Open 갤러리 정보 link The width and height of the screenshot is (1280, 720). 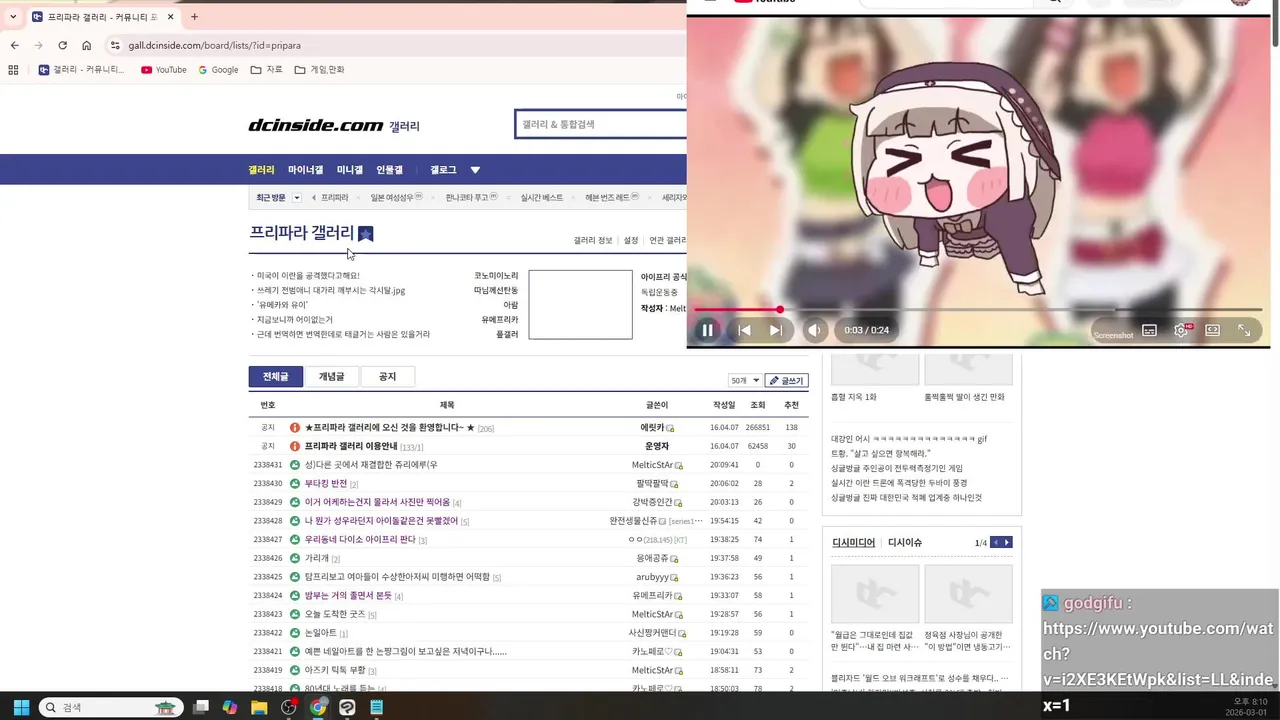(593, 240)
